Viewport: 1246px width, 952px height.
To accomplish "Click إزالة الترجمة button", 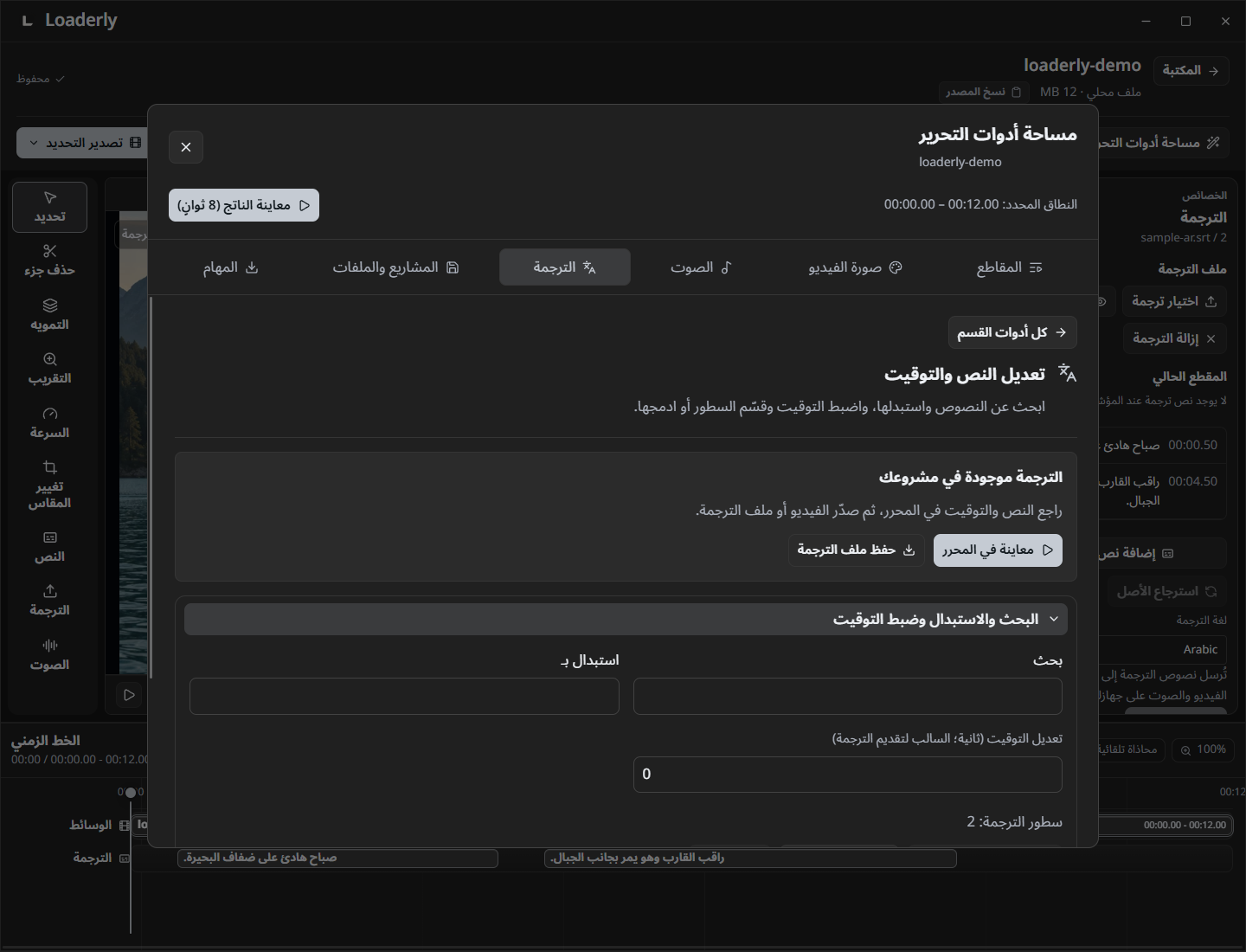I will pos(1174,338).
